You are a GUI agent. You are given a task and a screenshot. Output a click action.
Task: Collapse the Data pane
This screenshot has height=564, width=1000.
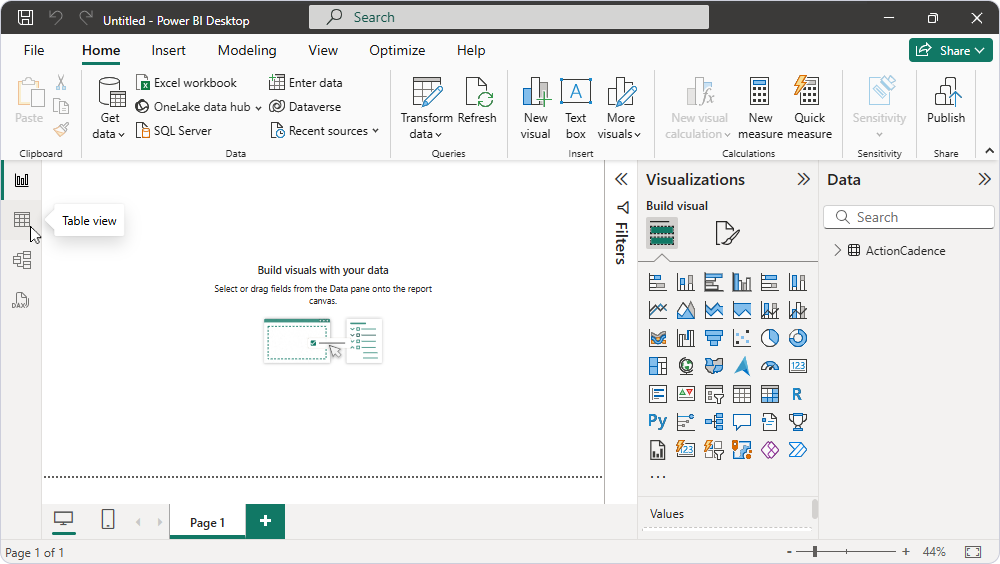[985, 179]
